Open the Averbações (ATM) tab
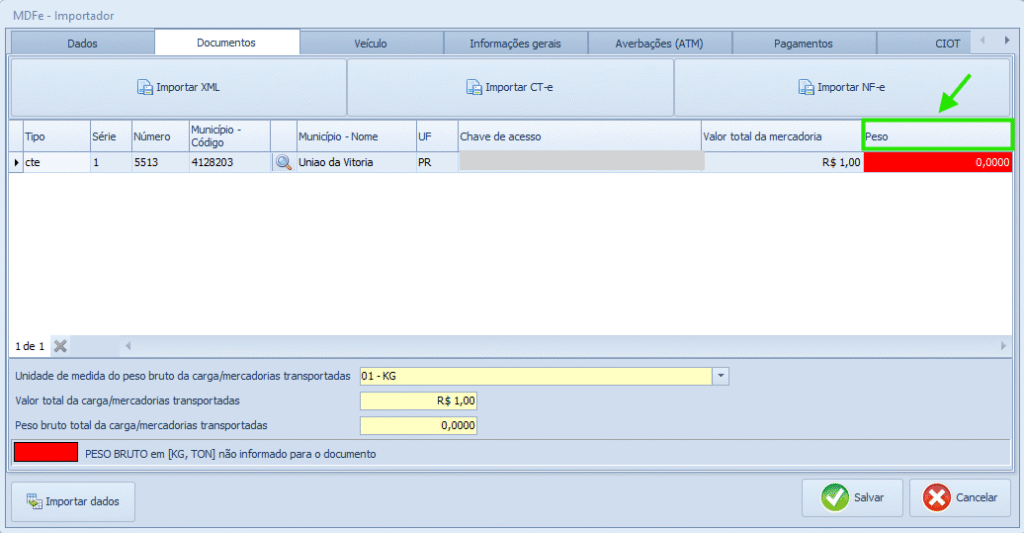This screenshot has width=1024, height=533. [x=659, y=43]
